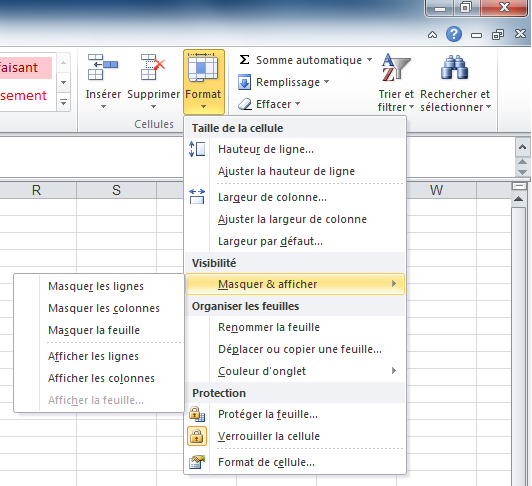
Task: Open Trier et filtrer funnel icon
Action: [x=396, y=68]
